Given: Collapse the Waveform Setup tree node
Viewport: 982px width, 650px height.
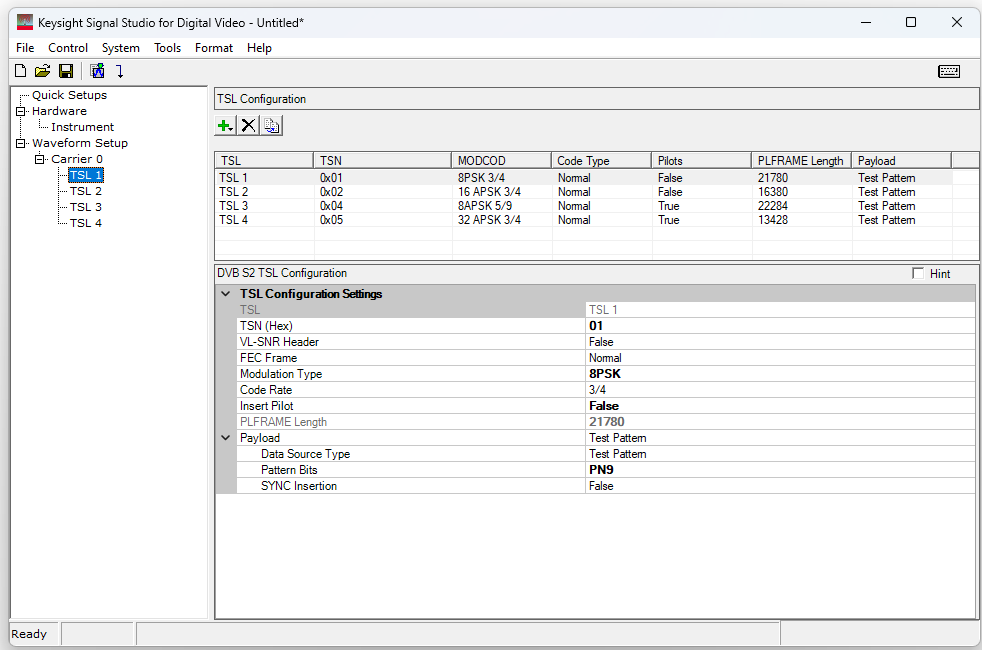Looking at the screenshot, I should [x=21, y=143].
